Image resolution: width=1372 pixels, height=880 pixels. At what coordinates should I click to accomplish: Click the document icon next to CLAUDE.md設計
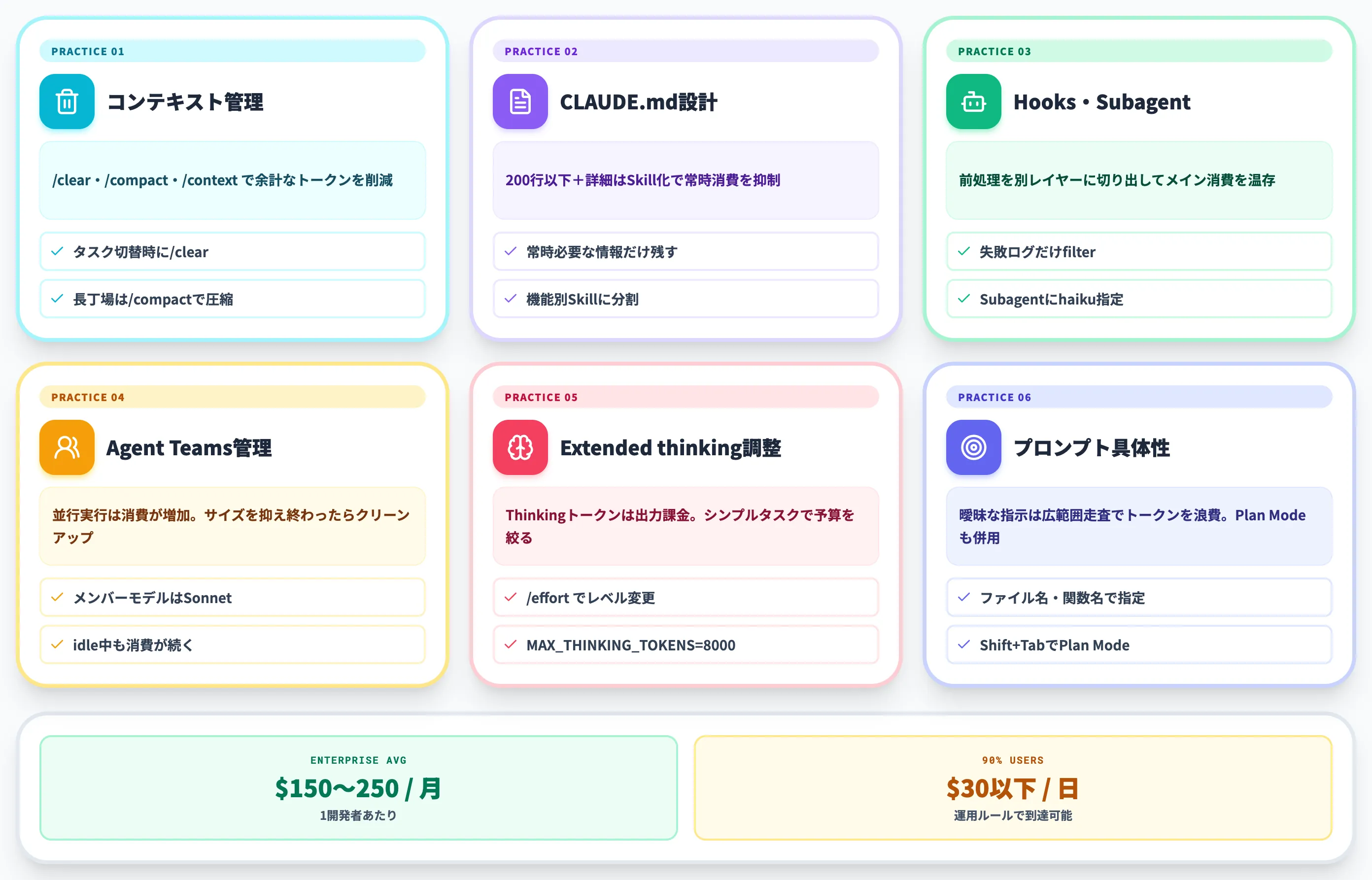point(520,102)
